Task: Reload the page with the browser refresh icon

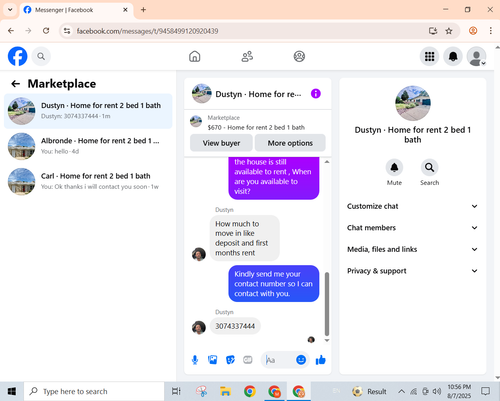Action: coord(46,31)
